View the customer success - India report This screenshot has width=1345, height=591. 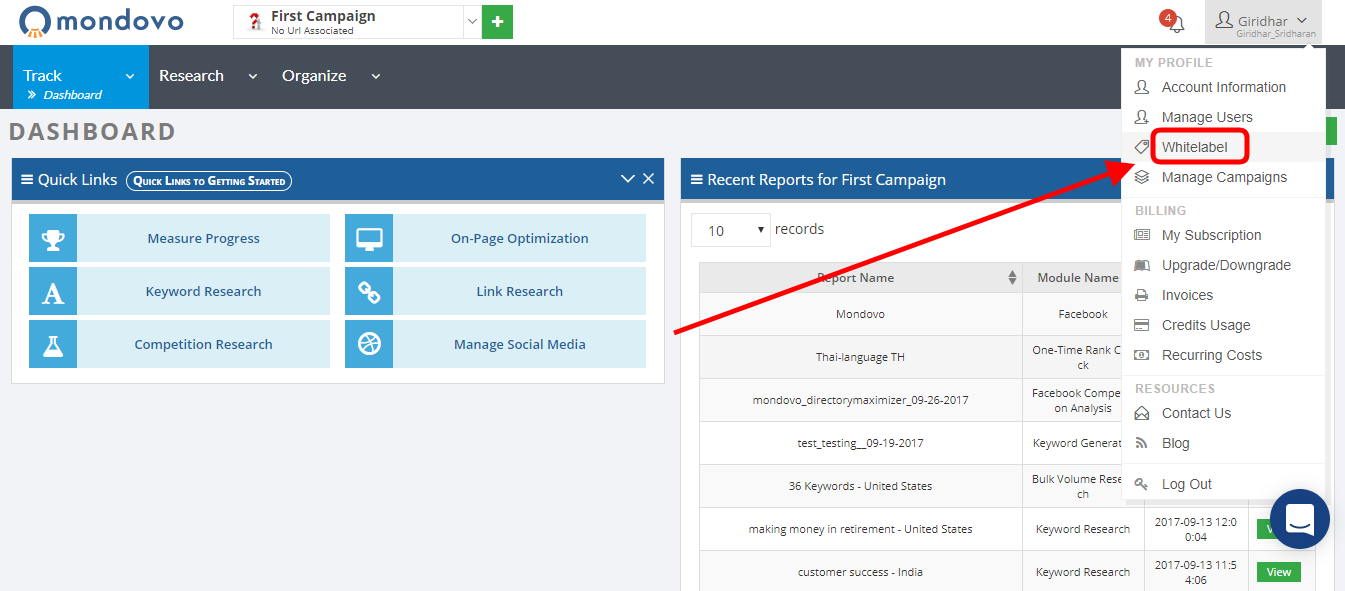(1279, 572)
